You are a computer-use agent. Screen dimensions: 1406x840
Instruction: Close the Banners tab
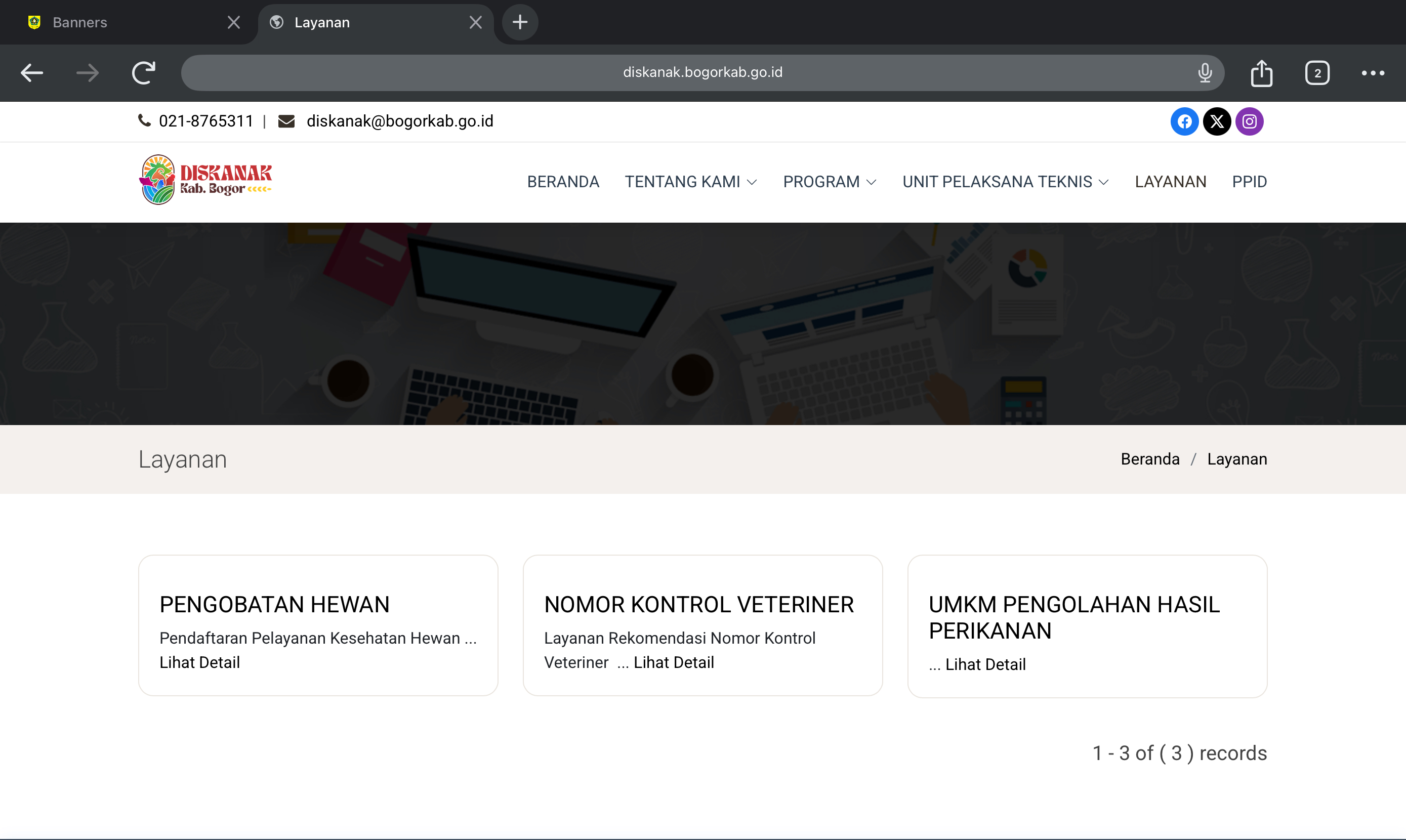[233, 22]
